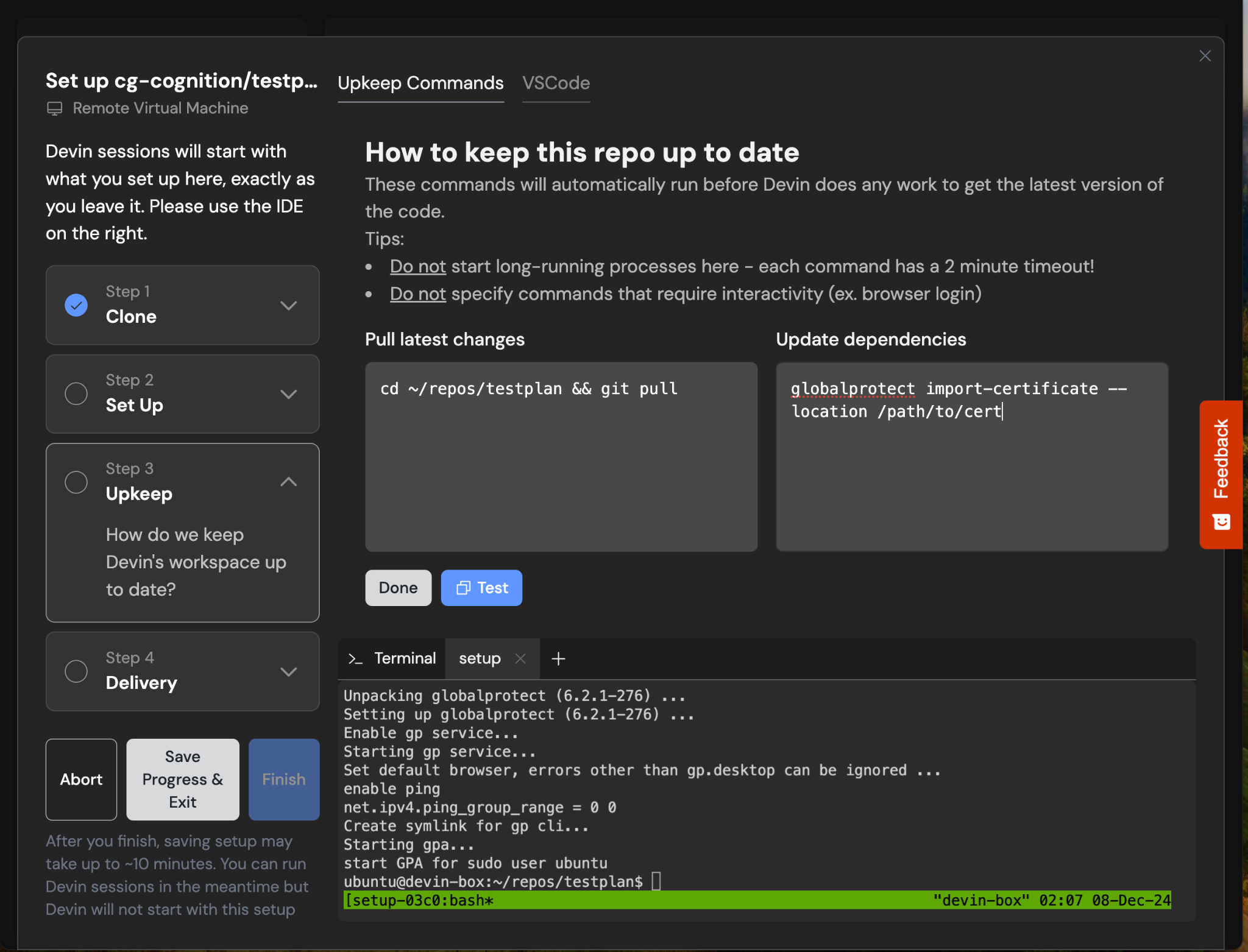Click the Terminal prompt icon
This screenshot has width=1248, height=952.
click(355, 658)
